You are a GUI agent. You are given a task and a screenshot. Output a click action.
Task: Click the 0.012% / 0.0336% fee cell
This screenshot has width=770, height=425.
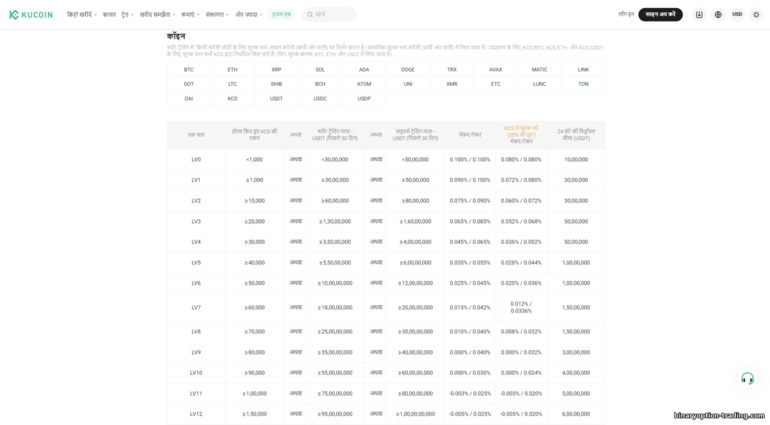click(521, 308)
